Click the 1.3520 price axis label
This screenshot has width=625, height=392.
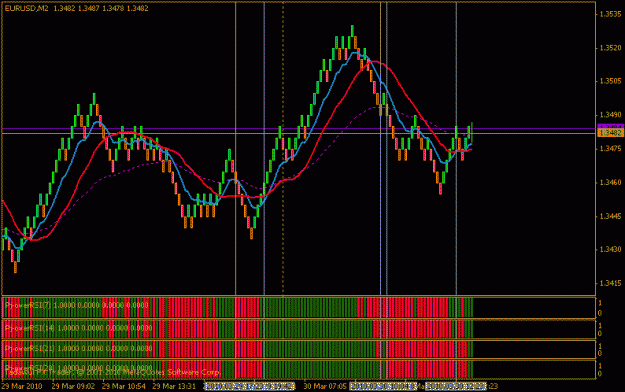coord(610,48)
